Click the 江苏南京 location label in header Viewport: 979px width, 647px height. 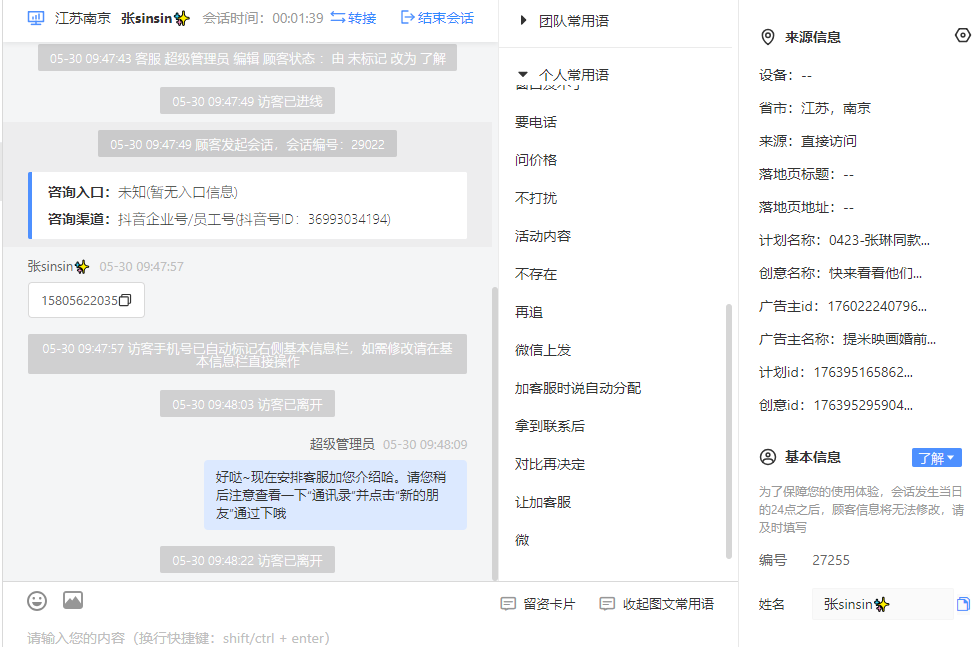point(82,18)
